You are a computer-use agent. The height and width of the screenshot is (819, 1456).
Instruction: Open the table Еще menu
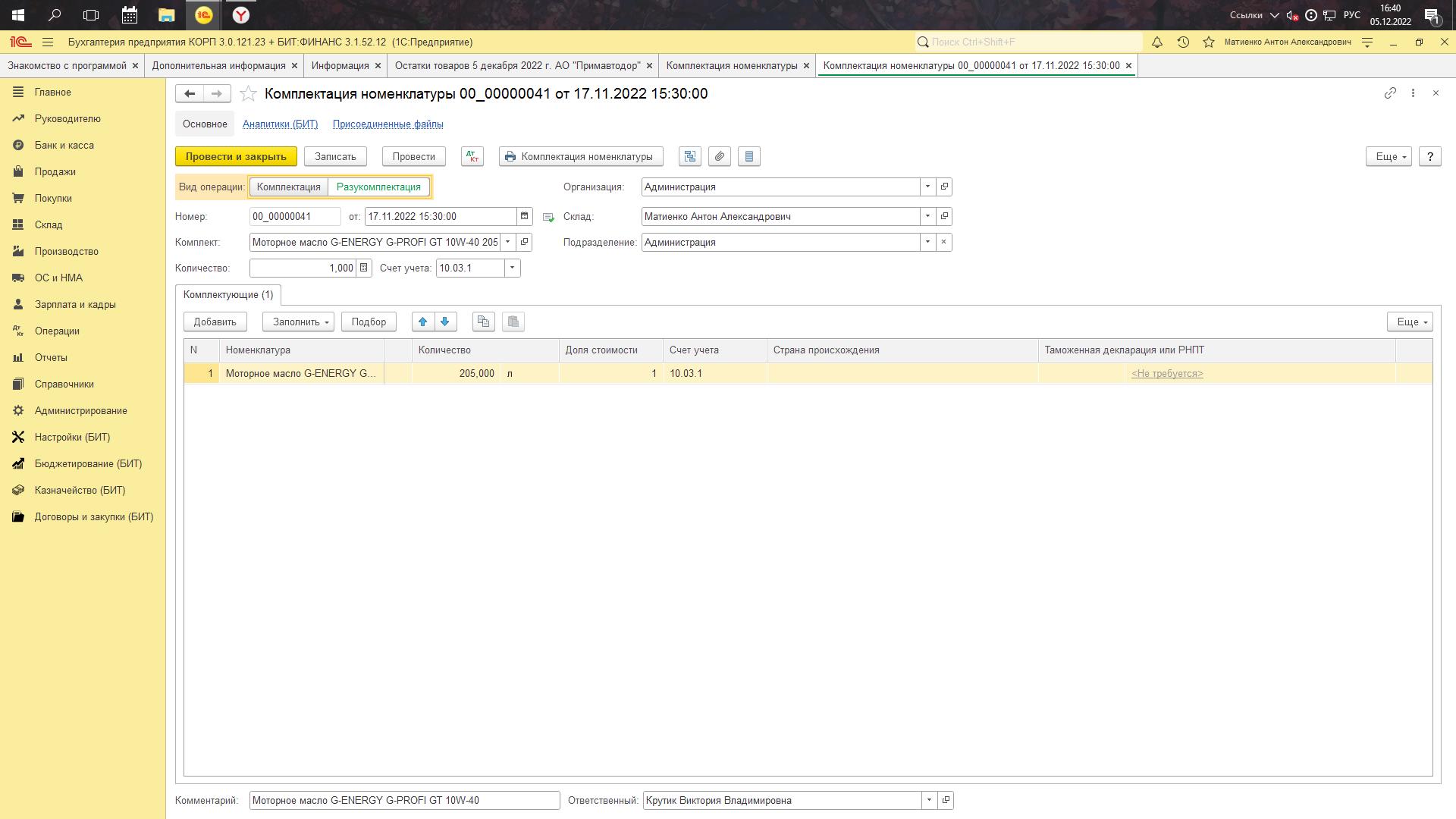[1410, 322]
